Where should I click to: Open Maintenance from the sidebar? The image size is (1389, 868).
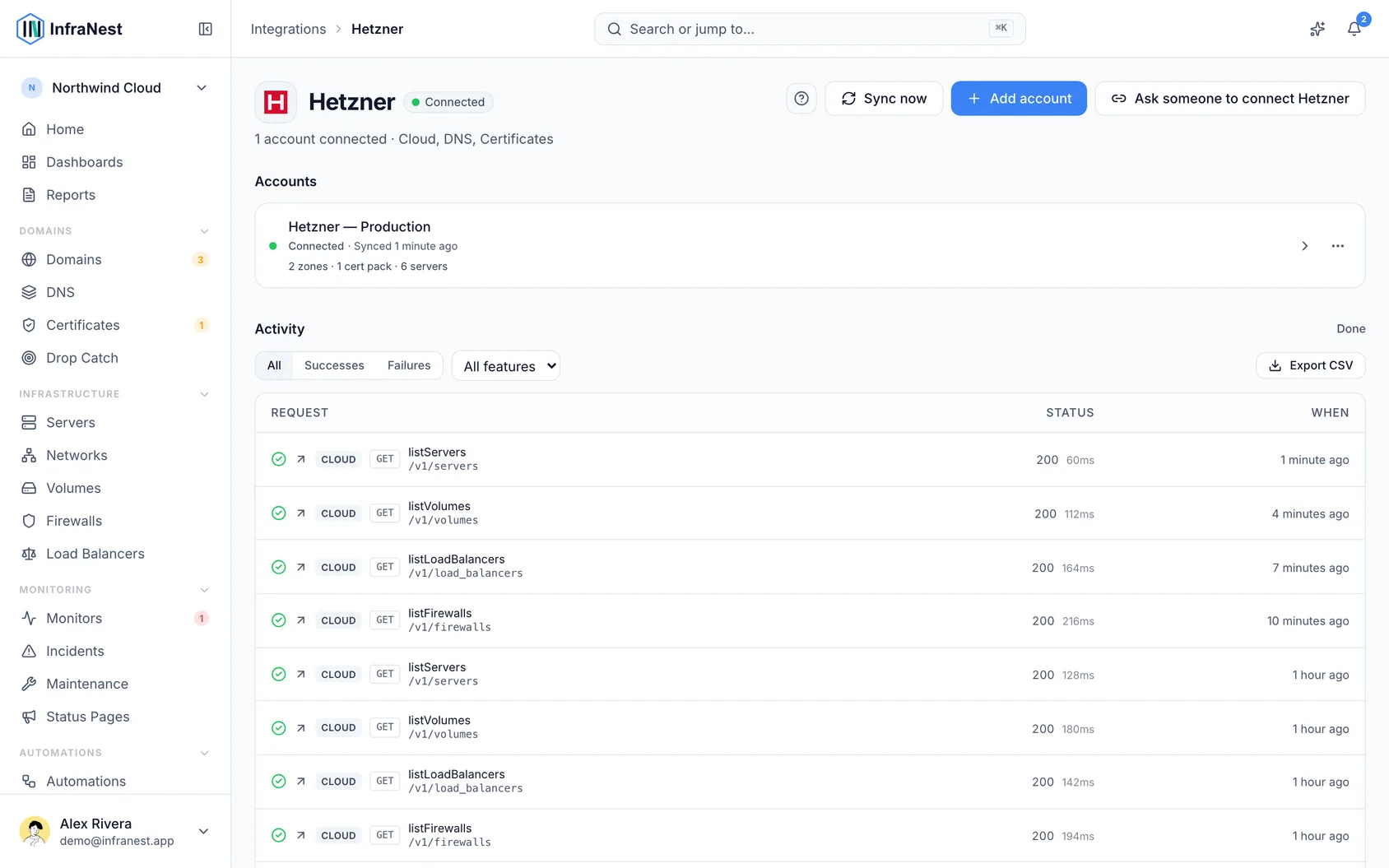pos(115,684)
